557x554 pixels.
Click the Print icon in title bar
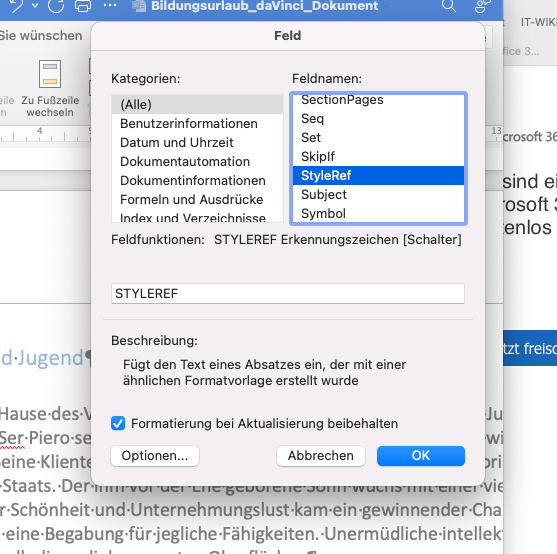83,5
